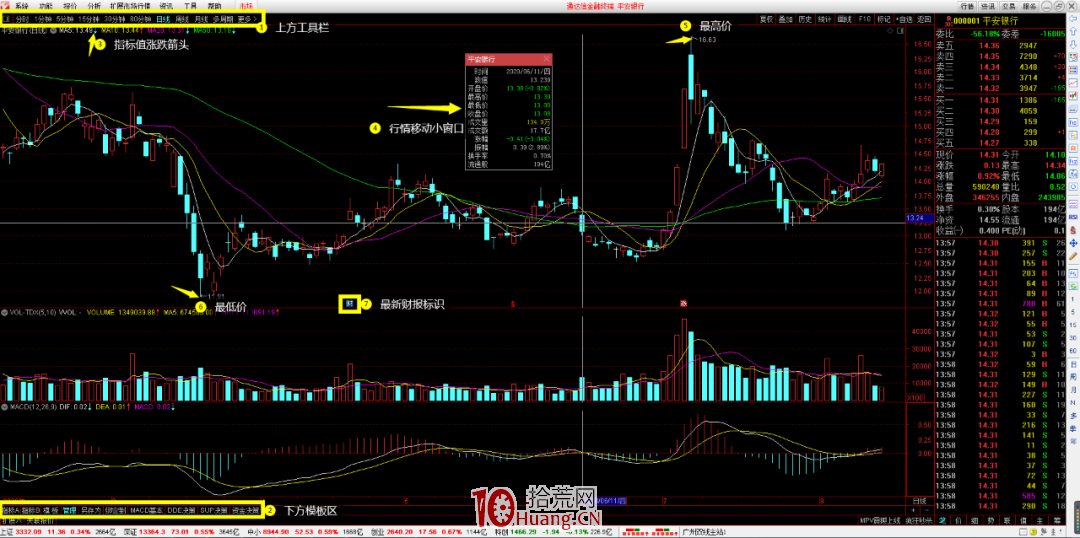Open the 分析 menu
Image resolution: width=1080 pixels, height=538 pixels.
[94, 6]
